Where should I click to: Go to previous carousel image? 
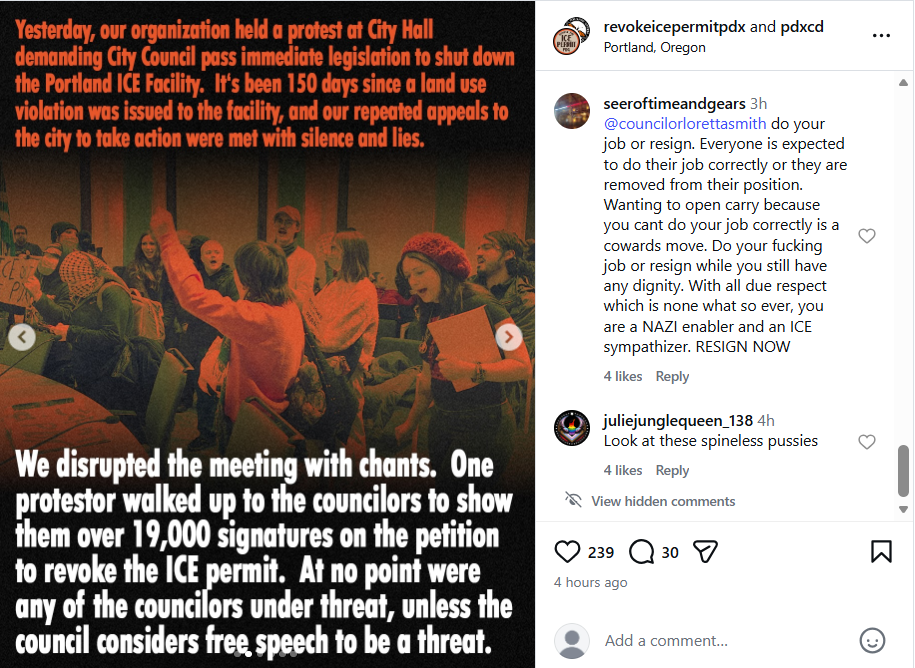(x=22, y=337)
